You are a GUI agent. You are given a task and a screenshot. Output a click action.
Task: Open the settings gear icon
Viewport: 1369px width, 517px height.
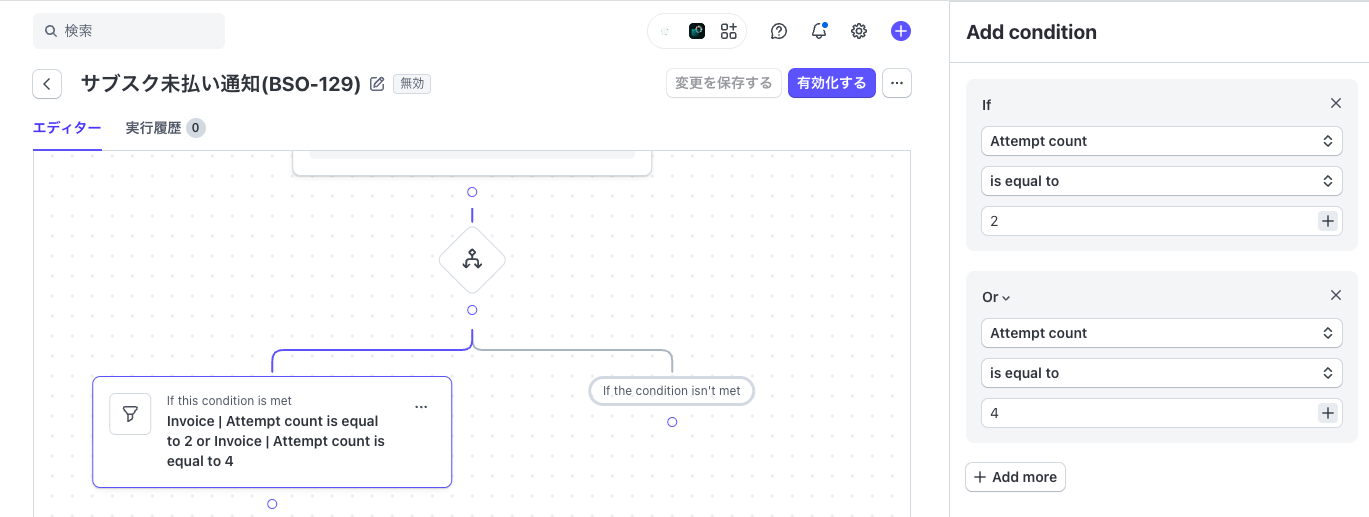tap(859, 31)
